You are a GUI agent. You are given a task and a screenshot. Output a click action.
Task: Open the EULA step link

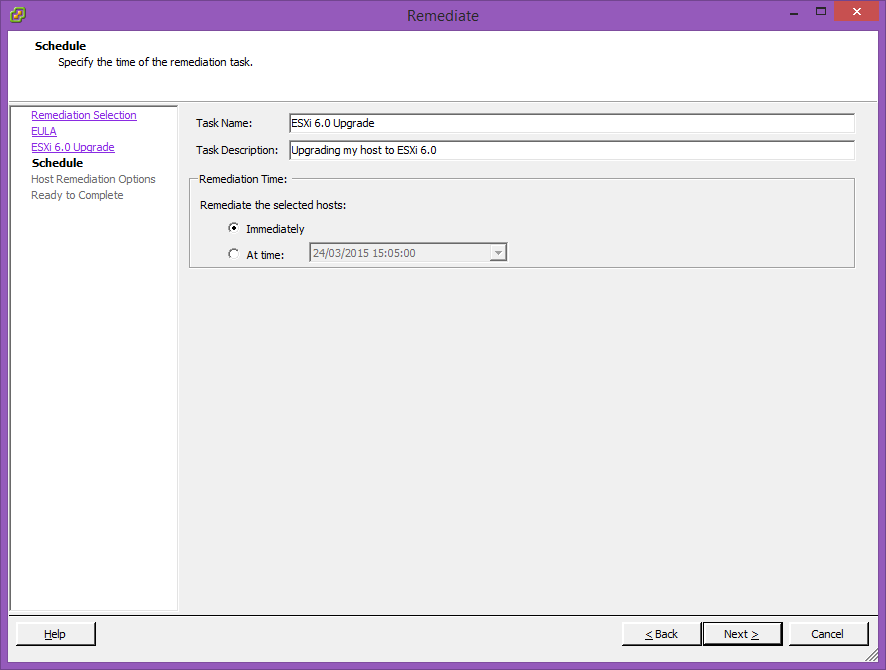click(x=44, y=131)
